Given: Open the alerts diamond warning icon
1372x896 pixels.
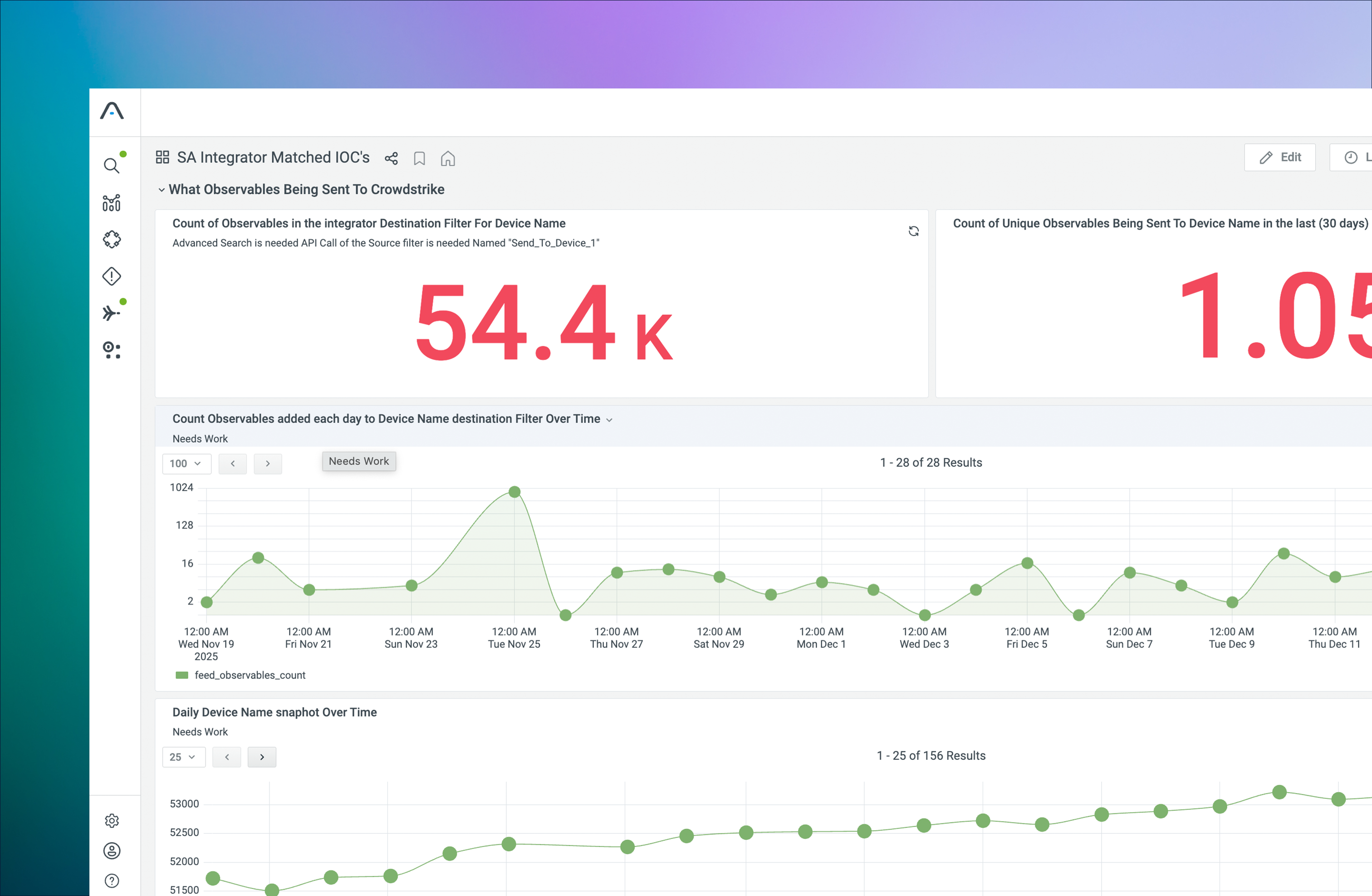Looking at the screenshot, I should point(111,277).
